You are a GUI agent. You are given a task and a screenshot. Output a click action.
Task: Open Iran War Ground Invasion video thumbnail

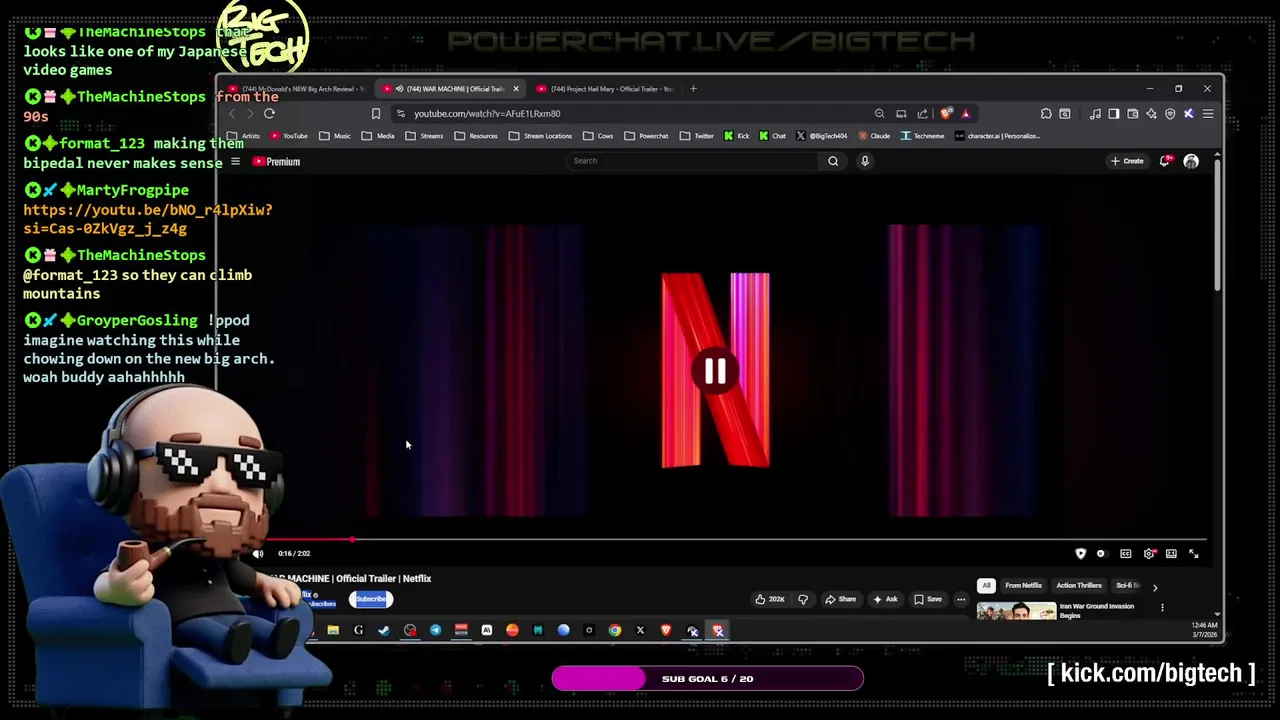[1016, 611]
